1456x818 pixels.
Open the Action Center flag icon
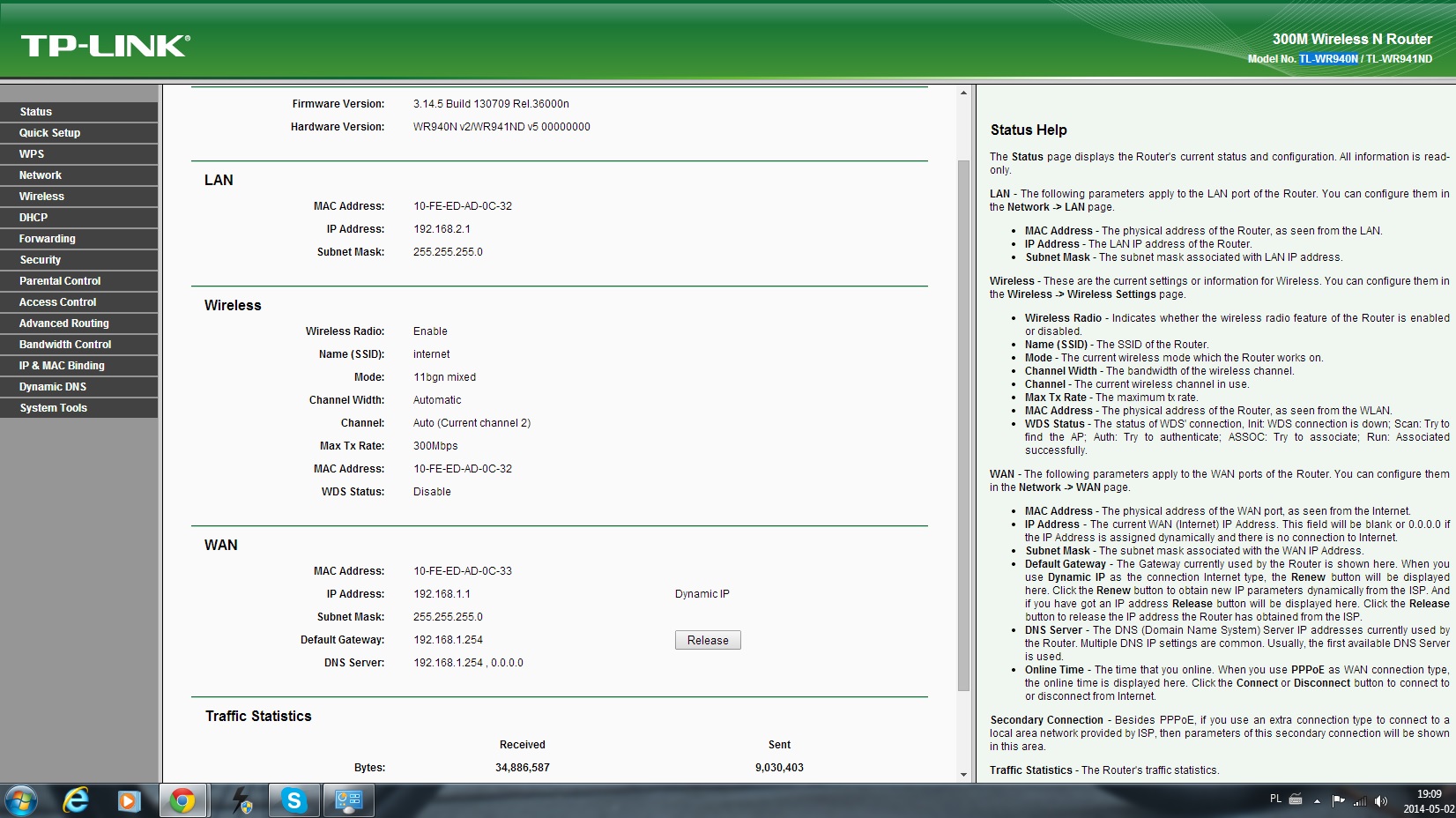(x=1339, y=800)
